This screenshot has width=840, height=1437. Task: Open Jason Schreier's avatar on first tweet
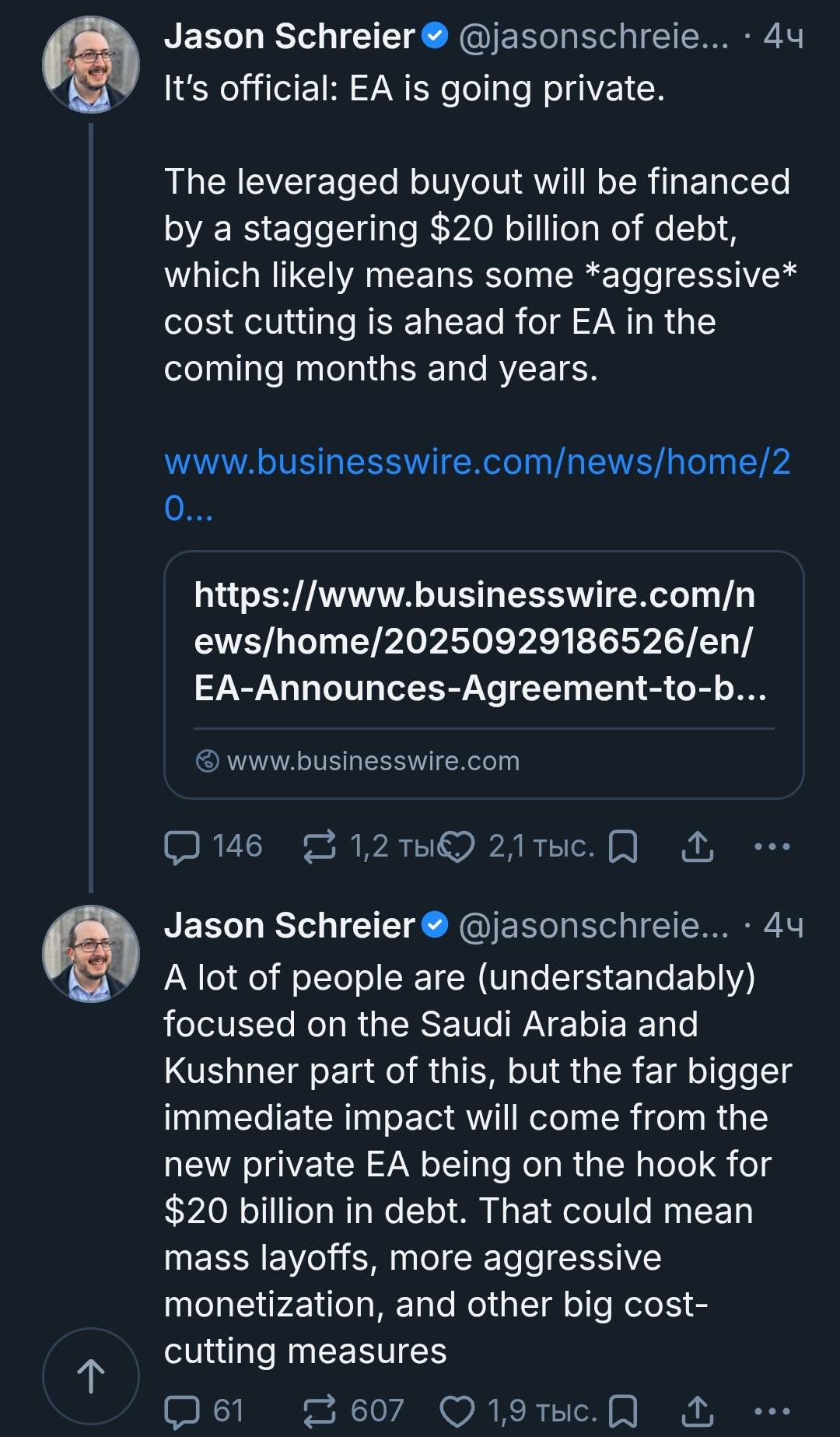(91, 65)
